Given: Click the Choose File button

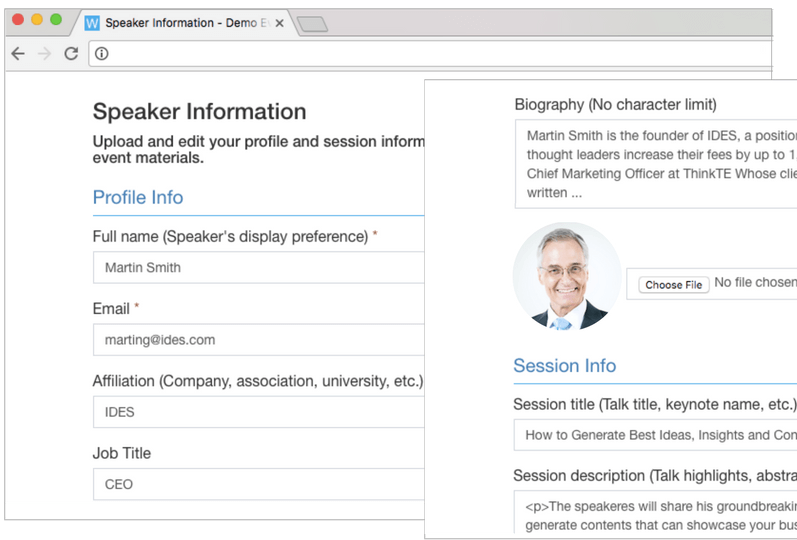Looking at the screenshot, I should 673,285.
